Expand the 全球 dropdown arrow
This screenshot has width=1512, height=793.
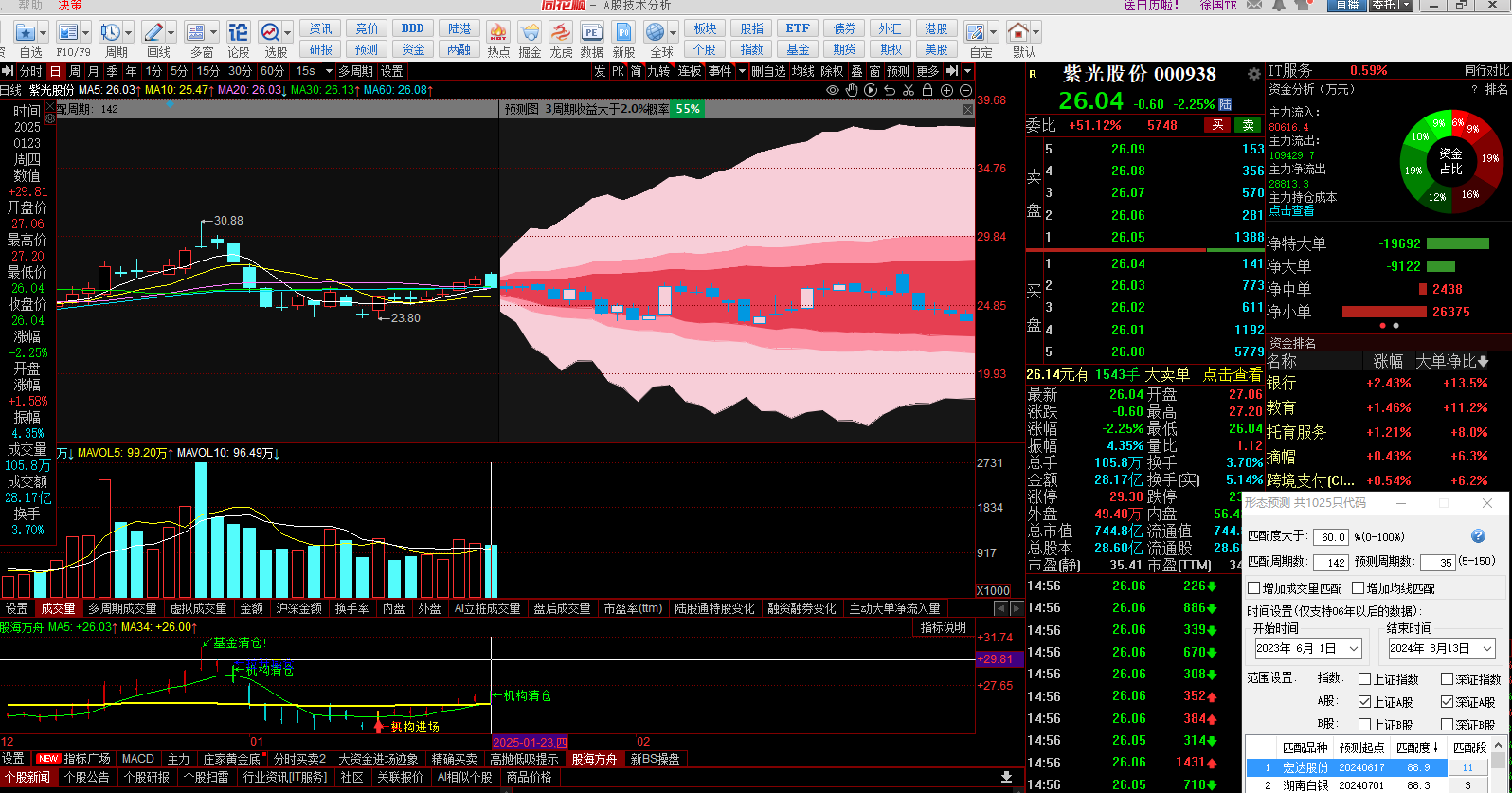[x=673, y=32]
